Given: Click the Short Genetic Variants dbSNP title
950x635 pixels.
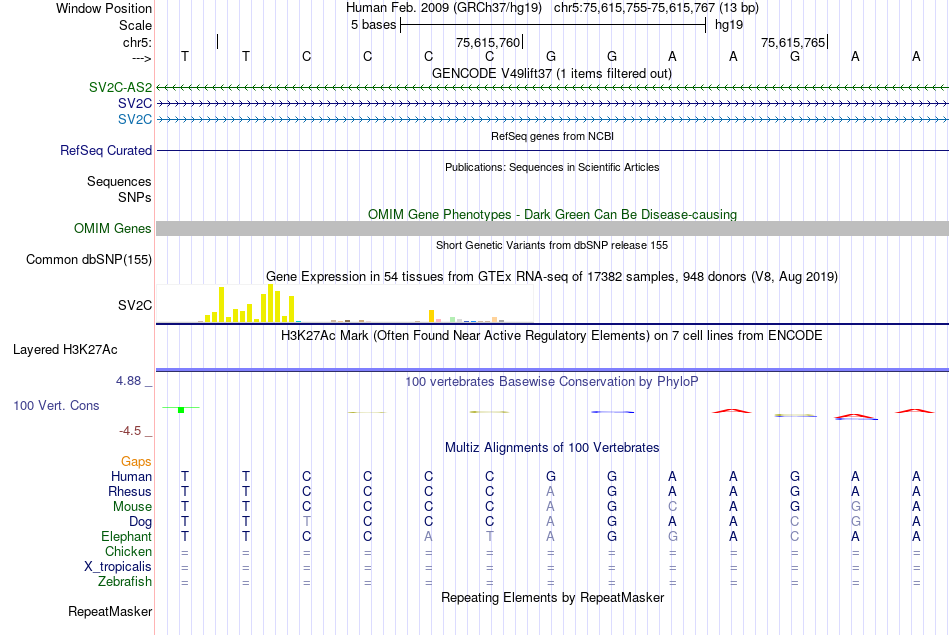Looking at the screenshot, I should pyautogui.click(x=552, y=245).
